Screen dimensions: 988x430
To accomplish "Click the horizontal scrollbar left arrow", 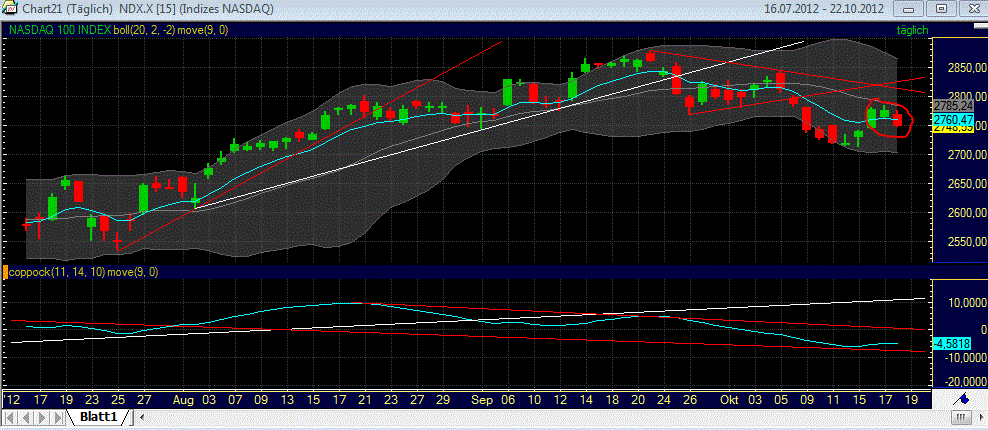I will [x=141, y=417].
